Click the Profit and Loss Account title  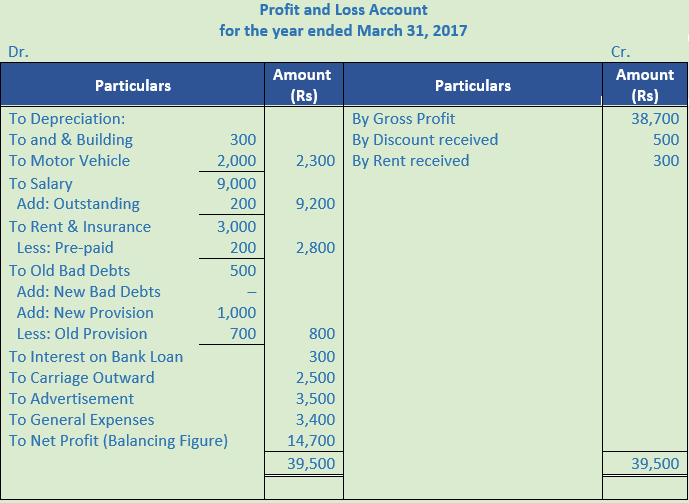tap(343, 10)
